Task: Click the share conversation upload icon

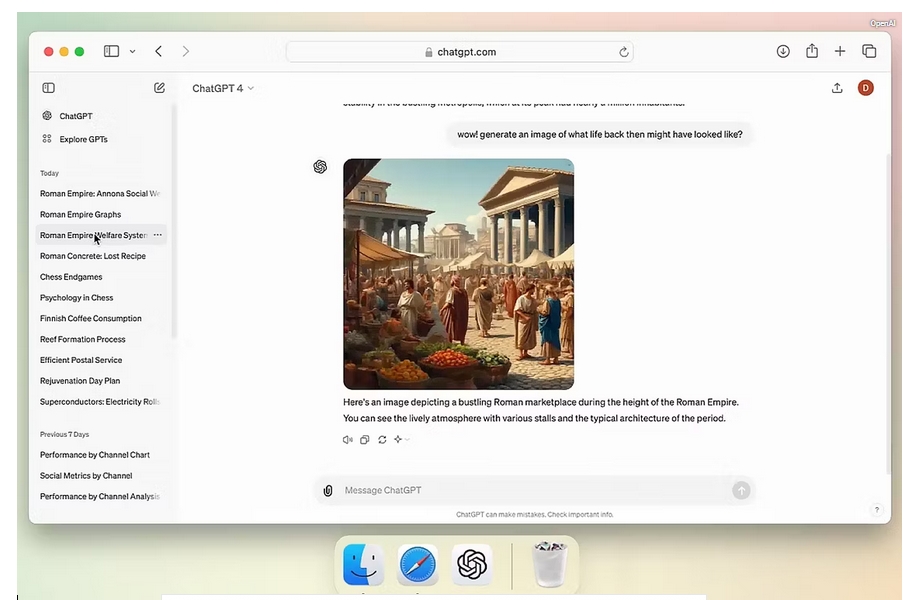Action: tap(837, 88)
